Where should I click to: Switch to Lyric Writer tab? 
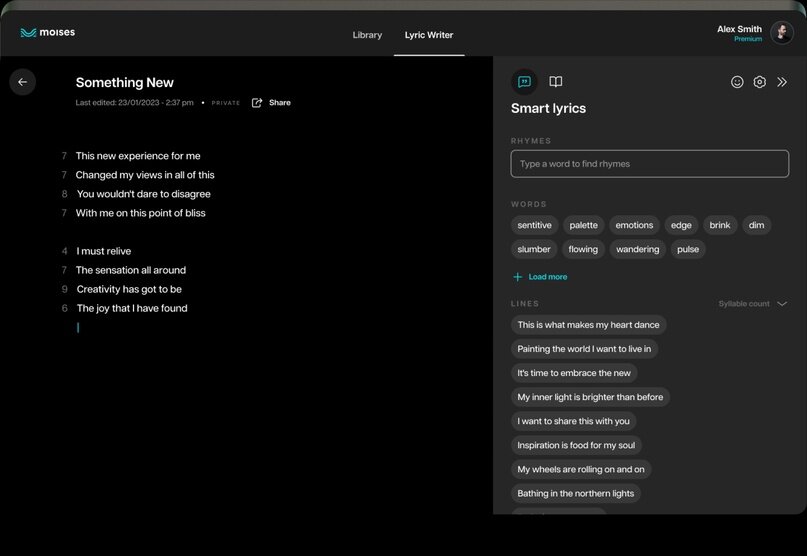429,35
